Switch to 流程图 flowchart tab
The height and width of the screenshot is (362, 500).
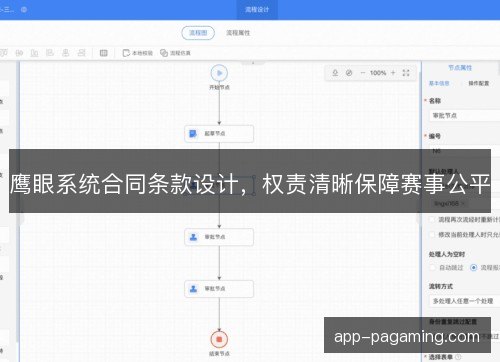pyautogui.click(x=198, y=33)
